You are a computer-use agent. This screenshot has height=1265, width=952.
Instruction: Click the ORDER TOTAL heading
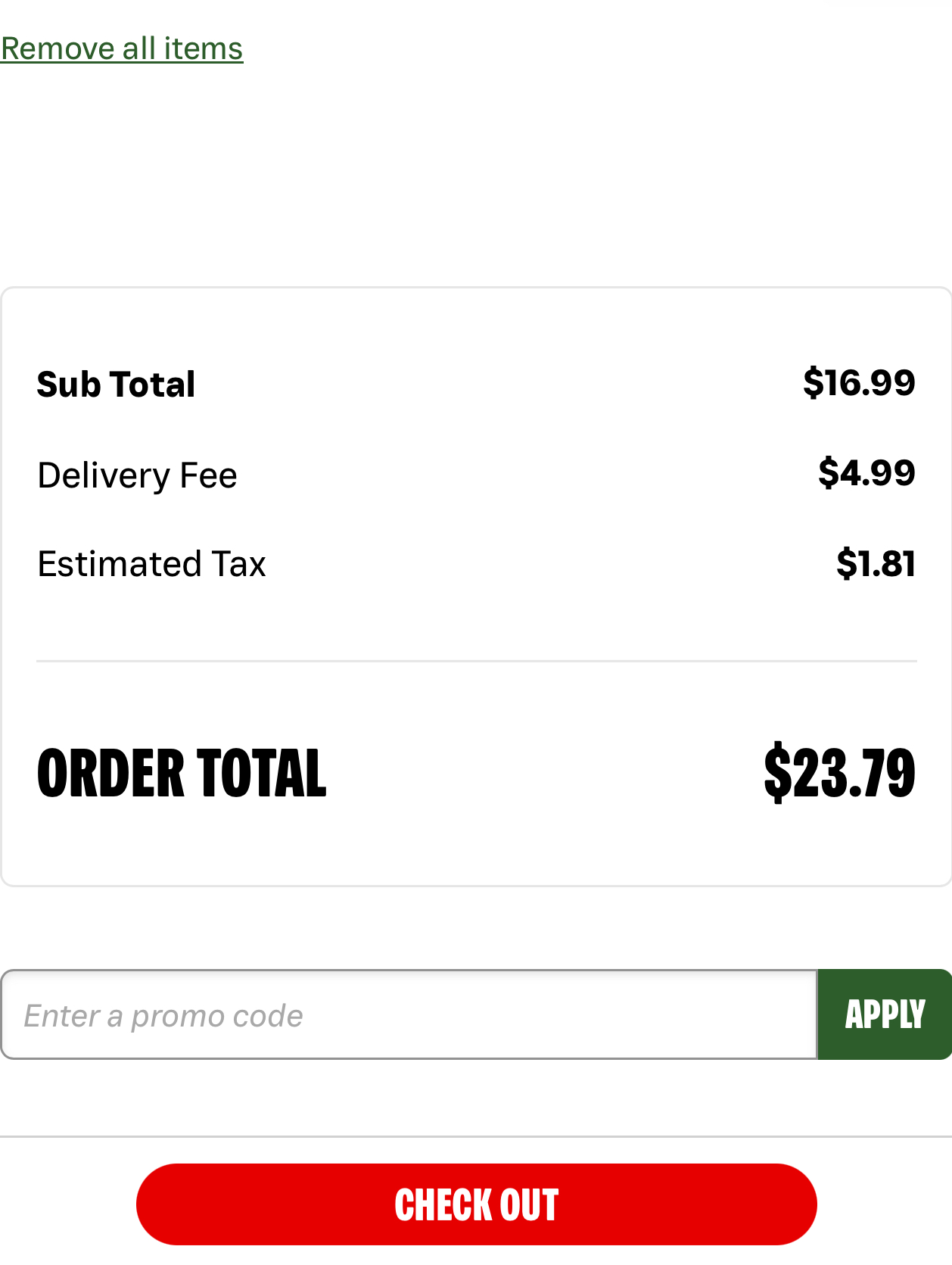pos(182,773)
